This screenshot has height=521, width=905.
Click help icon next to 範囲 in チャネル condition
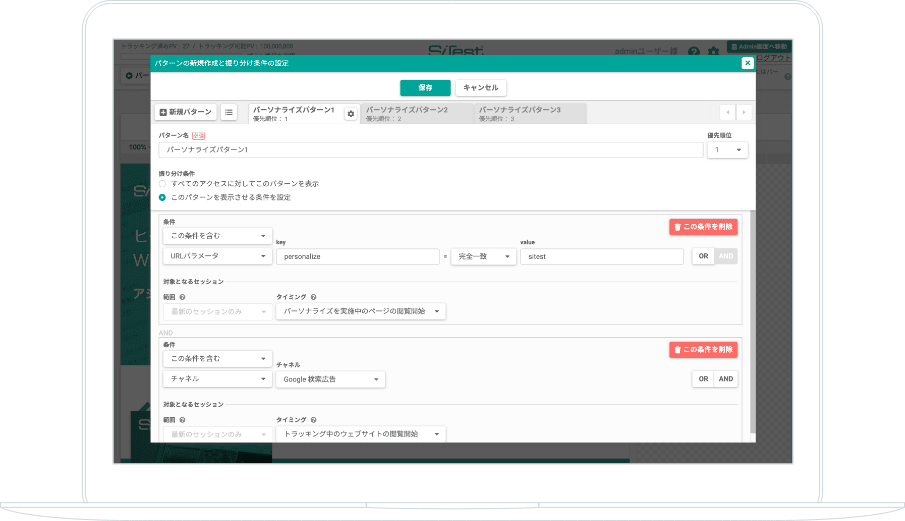pyautogui.click(x=182, y=420)
